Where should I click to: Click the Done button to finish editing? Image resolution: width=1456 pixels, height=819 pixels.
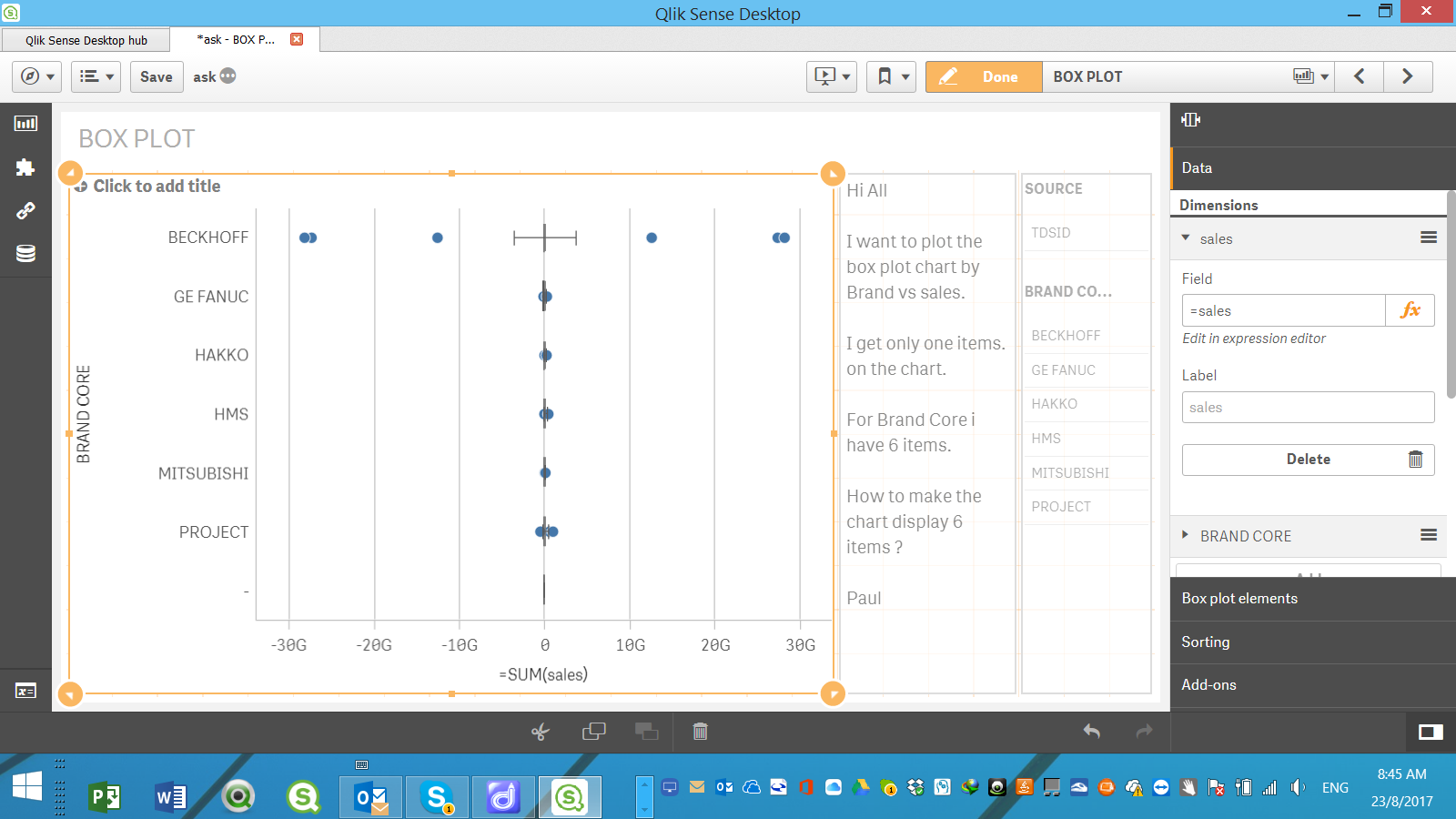tap(984, 76)
